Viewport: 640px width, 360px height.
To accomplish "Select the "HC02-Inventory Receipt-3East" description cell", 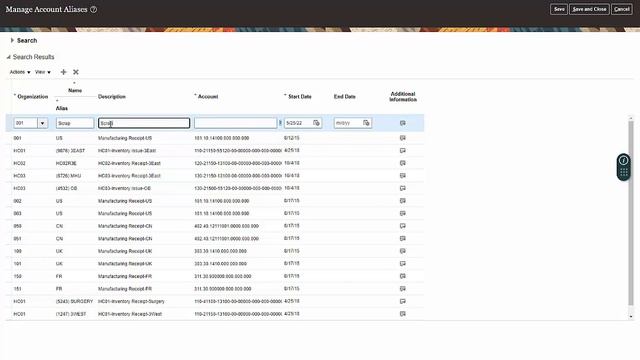I will [129, 163].
